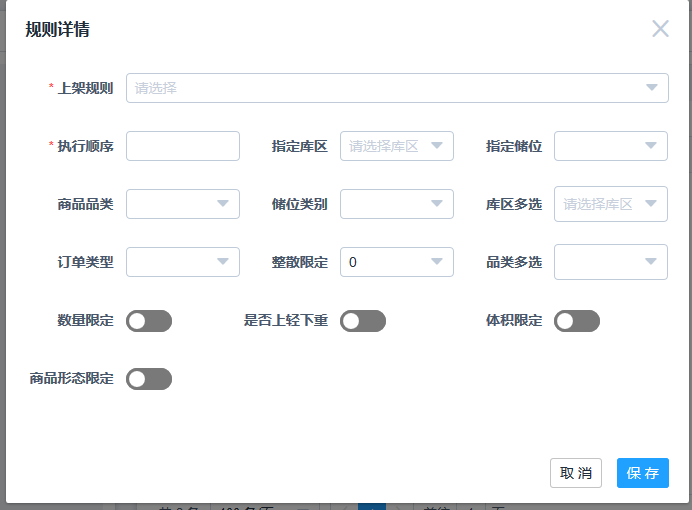
Task: Open the 品类多选 dropdown
Action: (611, 262)
